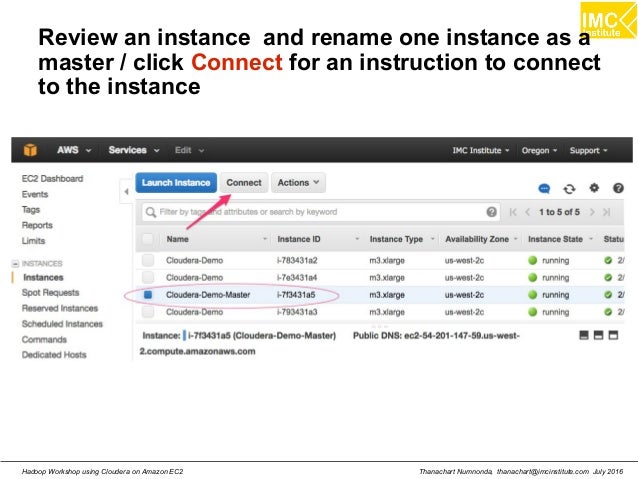The height and width of the screenshot is (479, 638).
Task: Open the AWS dropdown menu
Action: pos(74,150)
